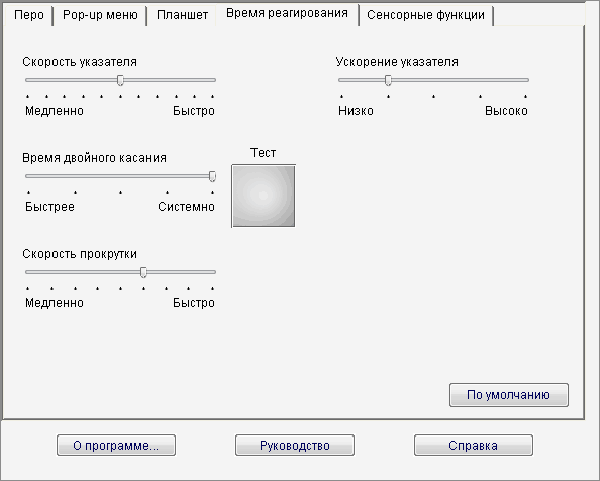Viewport: 600px width, 481px height.
Task: Go to Сенсорные функции tab
Action: [x=425, y=16]
